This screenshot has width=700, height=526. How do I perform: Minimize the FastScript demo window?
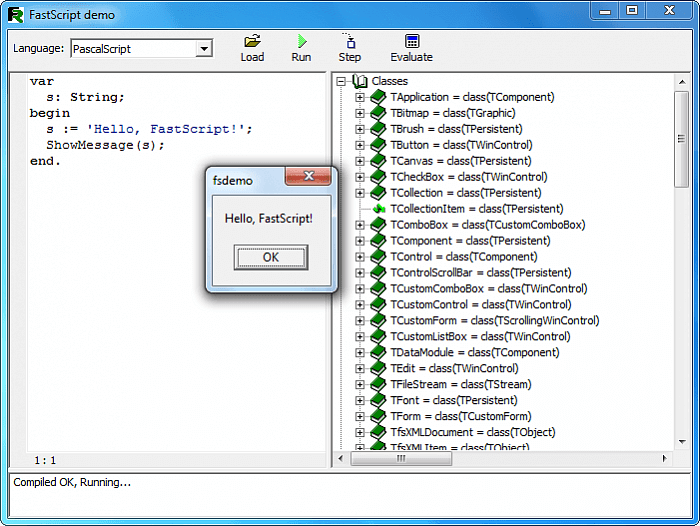(604, 10)
